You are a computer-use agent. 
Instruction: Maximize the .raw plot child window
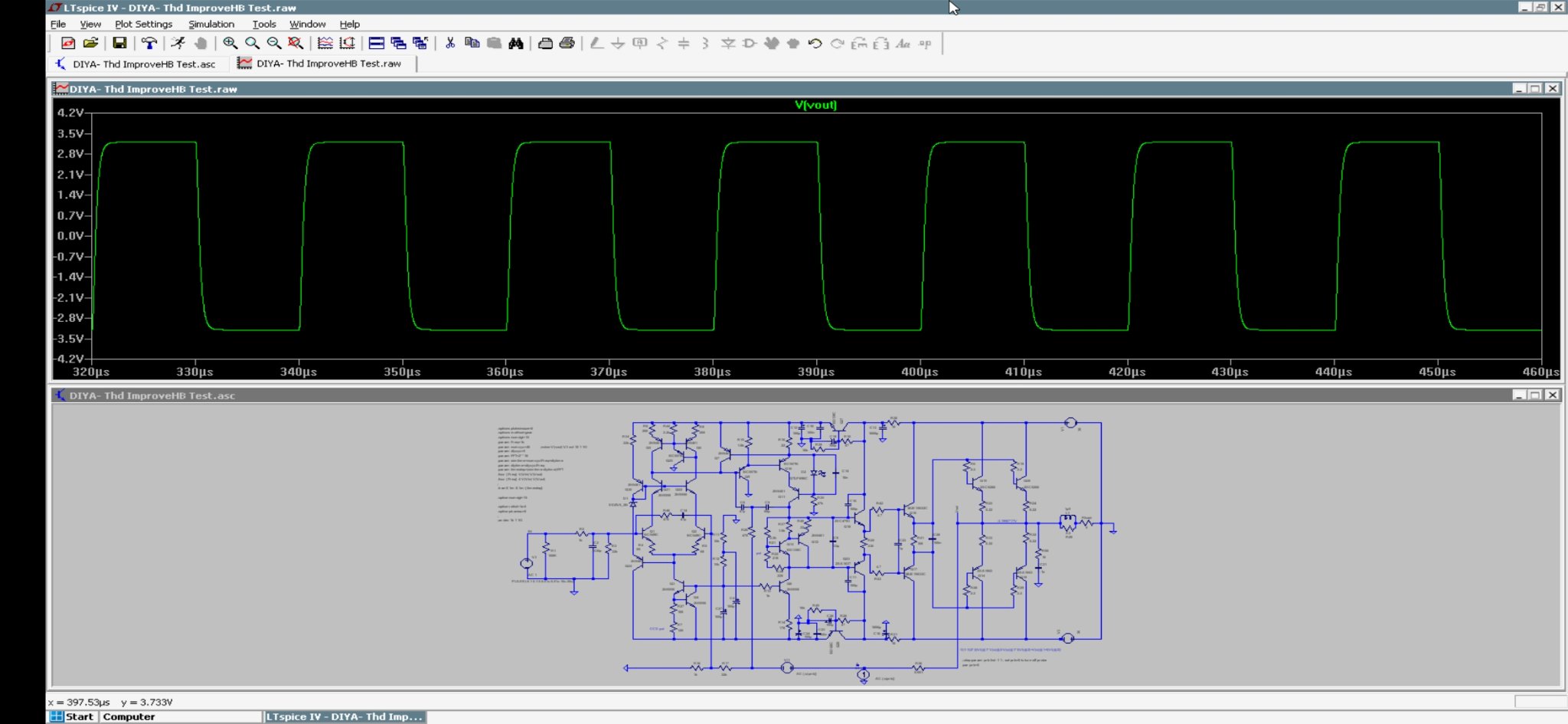1535,89
